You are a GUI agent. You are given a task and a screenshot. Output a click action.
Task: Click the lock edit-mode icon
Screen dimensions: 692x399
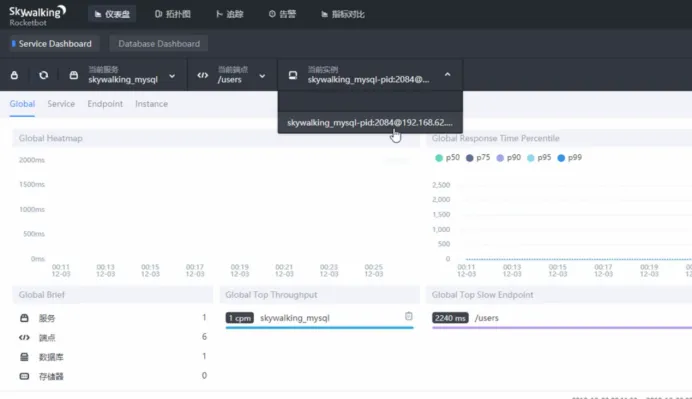point(14,75)
